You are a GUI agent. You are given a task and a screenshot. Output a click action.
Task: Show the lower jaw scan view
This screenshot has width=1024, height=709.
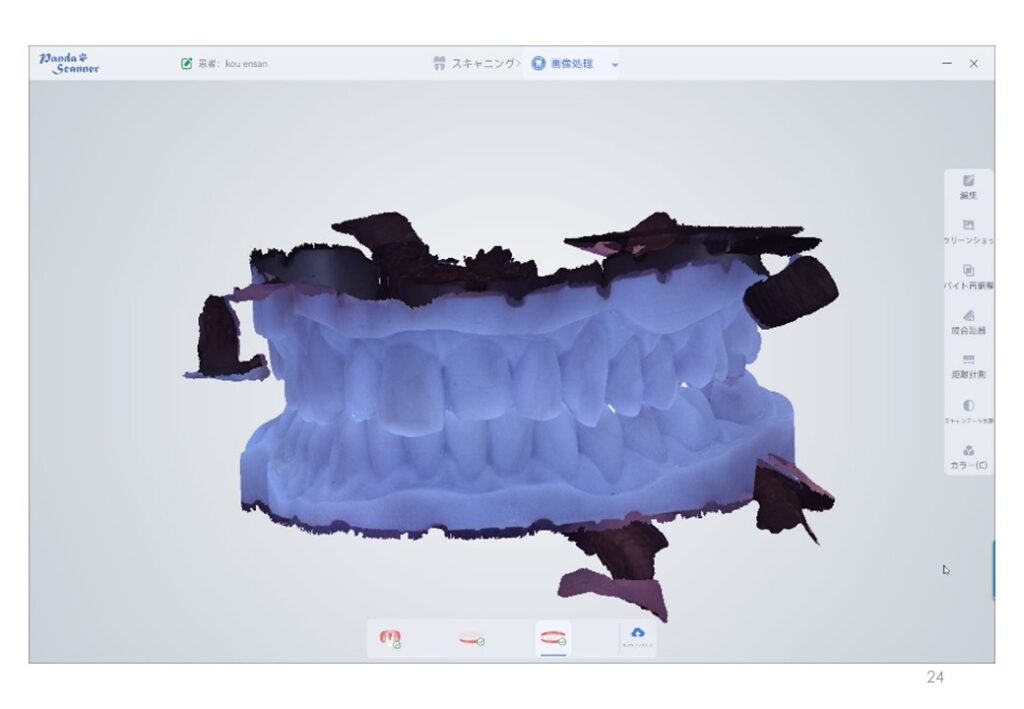coord(472,638)
